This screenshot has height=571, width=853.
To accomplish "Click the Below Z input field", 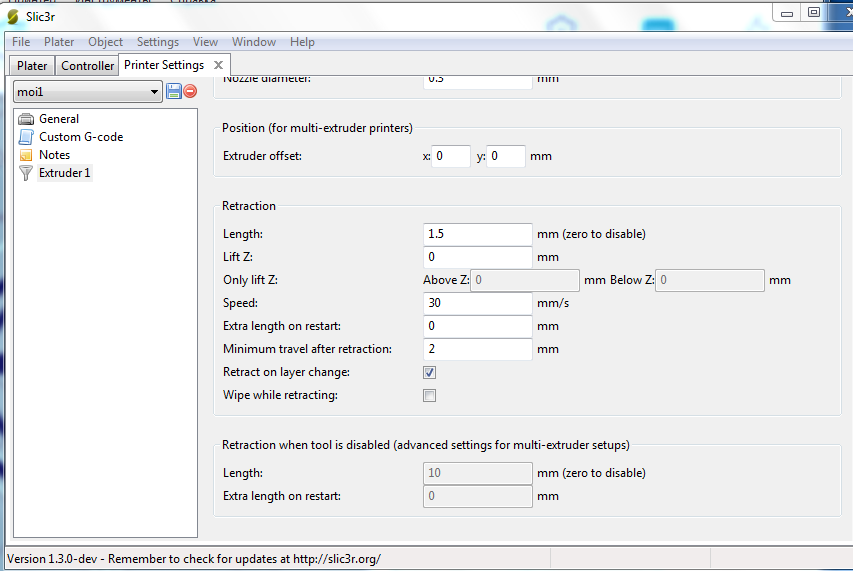I will pyautogui.click(x=710, y=280).
